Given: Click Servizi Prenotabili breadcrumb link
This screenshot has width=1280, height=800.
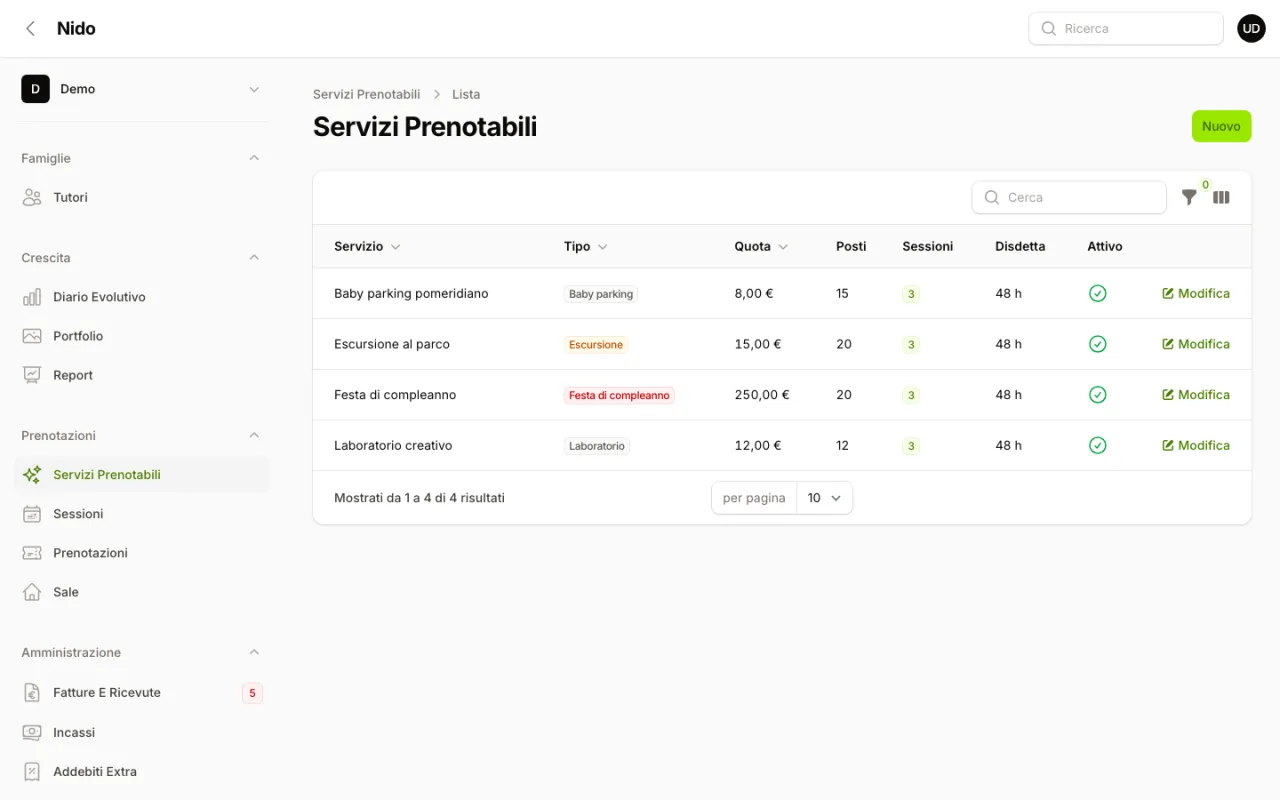Looking at the screenshot, I should (x=366, y=94).
